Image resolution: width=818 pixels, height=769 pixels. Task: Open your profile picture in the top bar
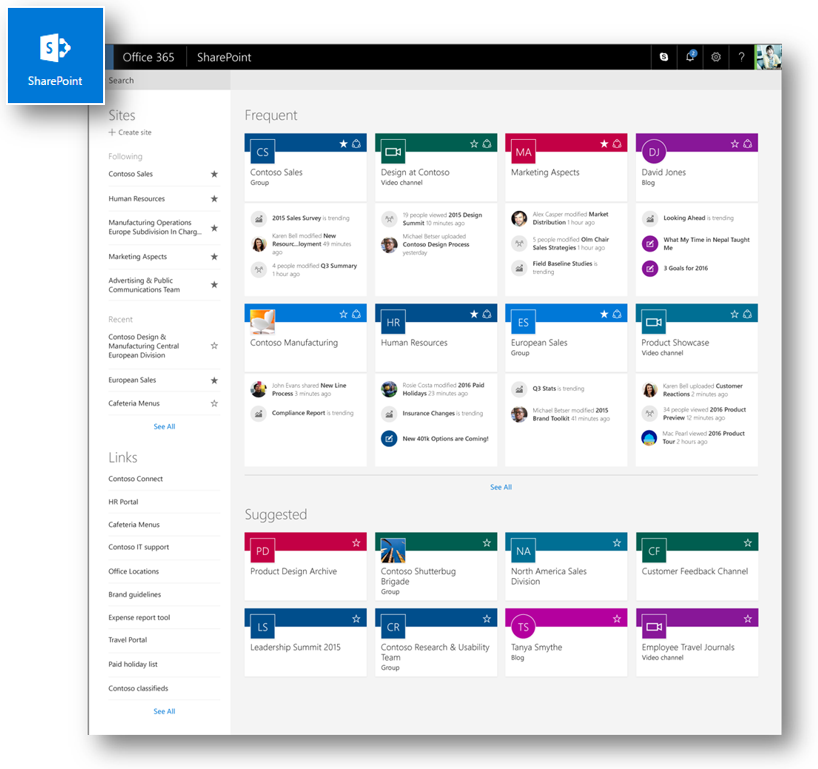(x=768, y=57)
